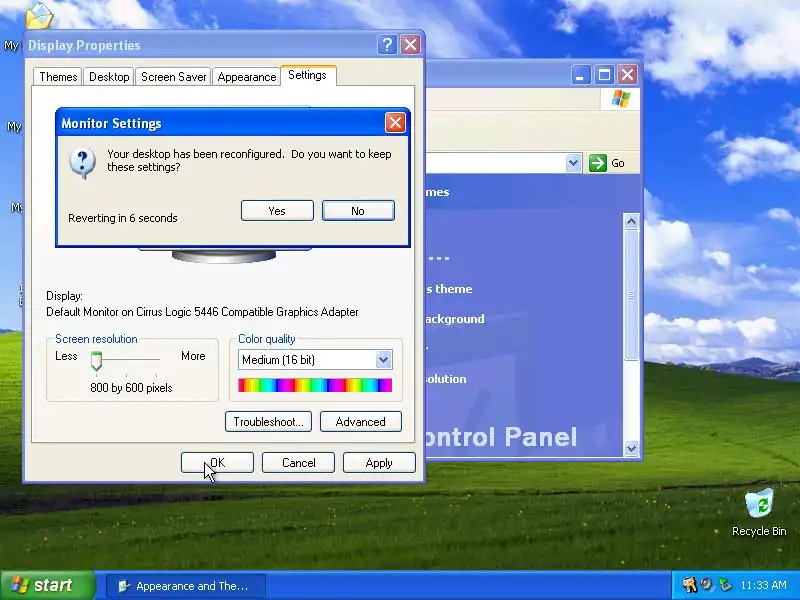The image size is (800, 600).
Task: Maximize the Control Panel window
Action: pyautogui.click(x=605, y=75)
